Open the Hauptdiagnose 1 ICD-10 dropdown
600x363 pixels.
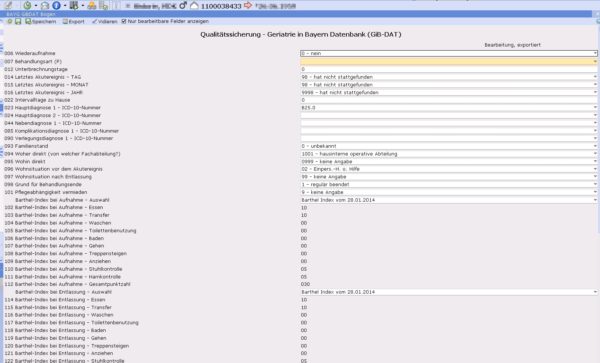pos(448,107)
